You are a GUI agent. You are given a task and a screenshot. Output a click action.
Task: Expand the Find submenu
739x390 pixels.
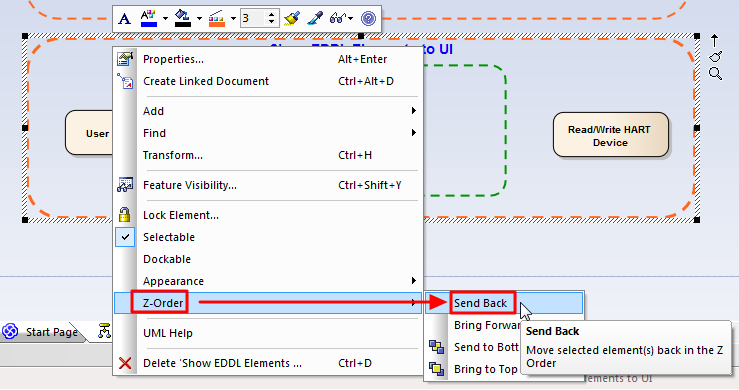pos(267,133)
